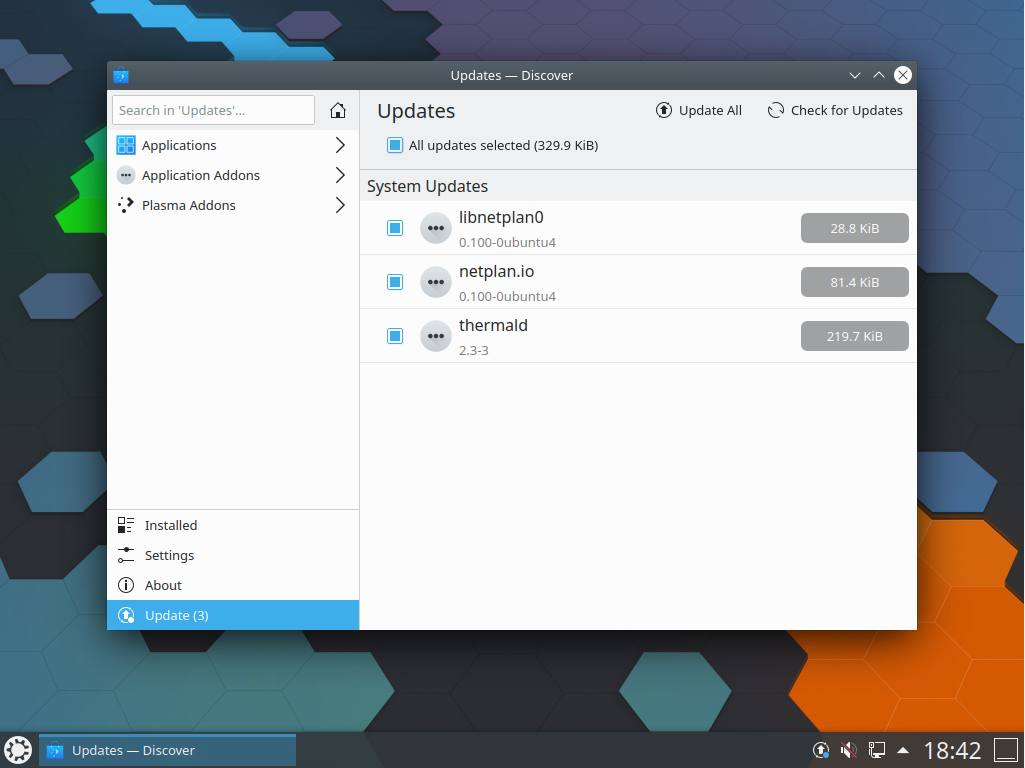Uncheck the libnetplan0 update
1025x768 pixels.
pyautogui.click(x=395, y=228)
